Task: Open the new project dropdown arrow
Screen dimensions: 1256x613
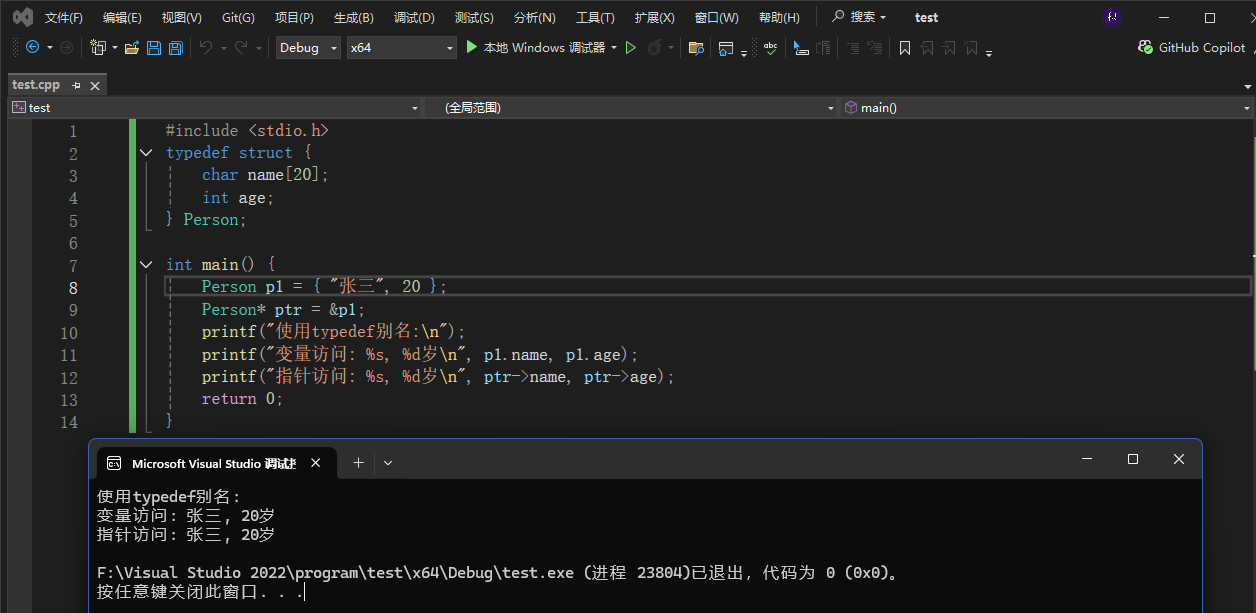Action: pos(114,47)
